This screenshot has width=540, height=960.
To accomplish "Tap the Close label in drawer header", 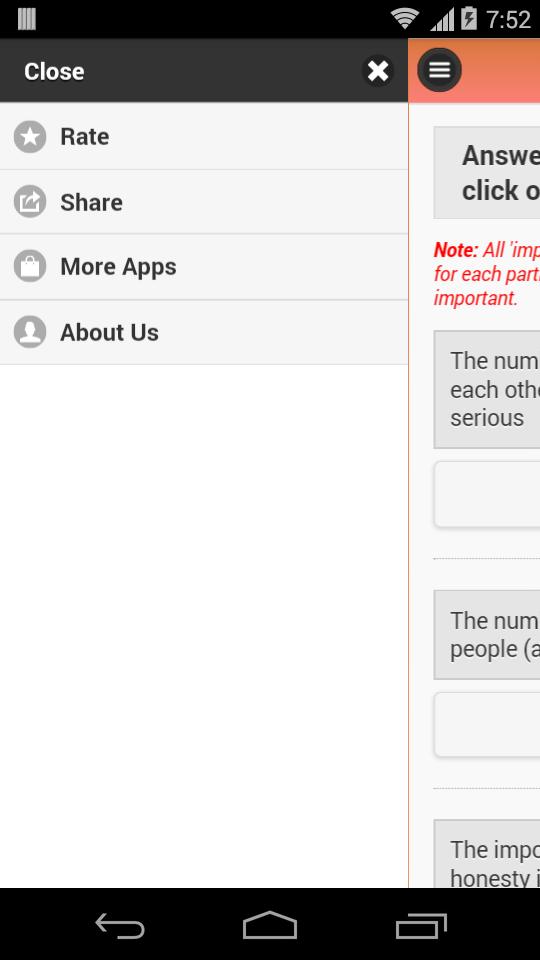I will tap(54, 72).
